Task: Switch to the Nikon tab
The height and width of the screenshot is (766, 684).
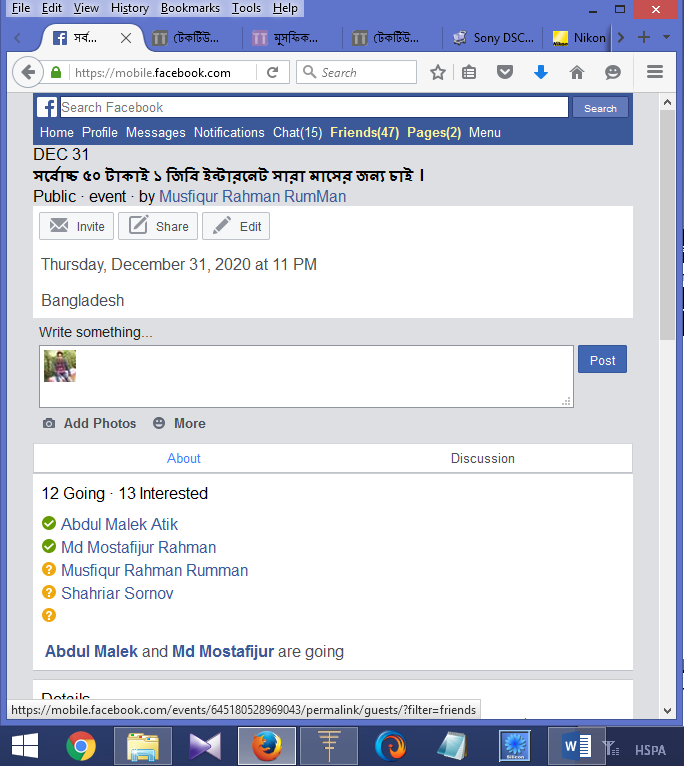Action: click(x=578, y=38)
